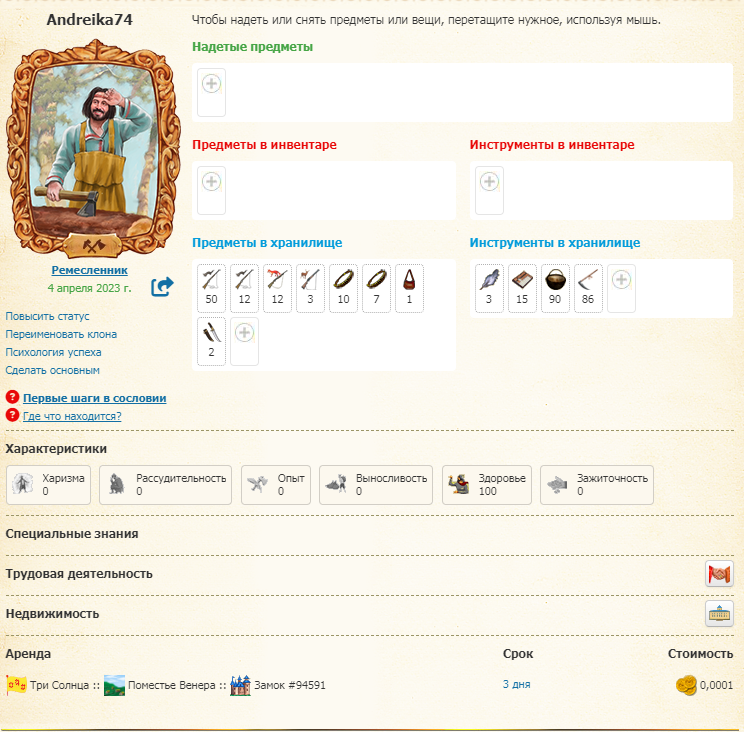Click the Замок #94591 rental text
Screen dimensions: 744x732
click(290, 685)
